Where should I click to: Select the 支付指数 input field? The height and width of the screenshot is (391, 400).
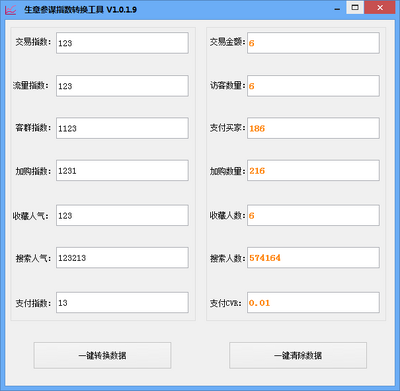122,303
